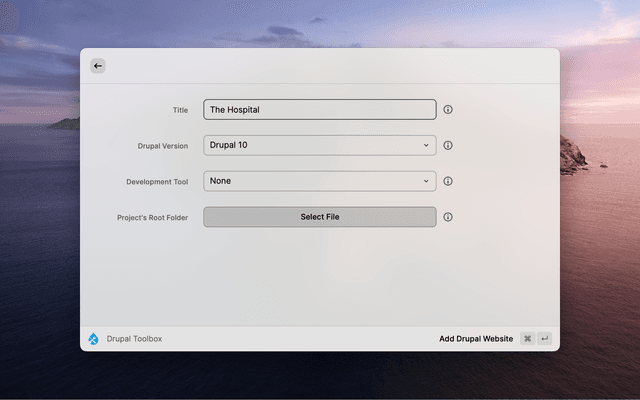This screenshot has width=640, height=400.
Task: Click Add Drupal Website
Action: [x=476, y=339]
